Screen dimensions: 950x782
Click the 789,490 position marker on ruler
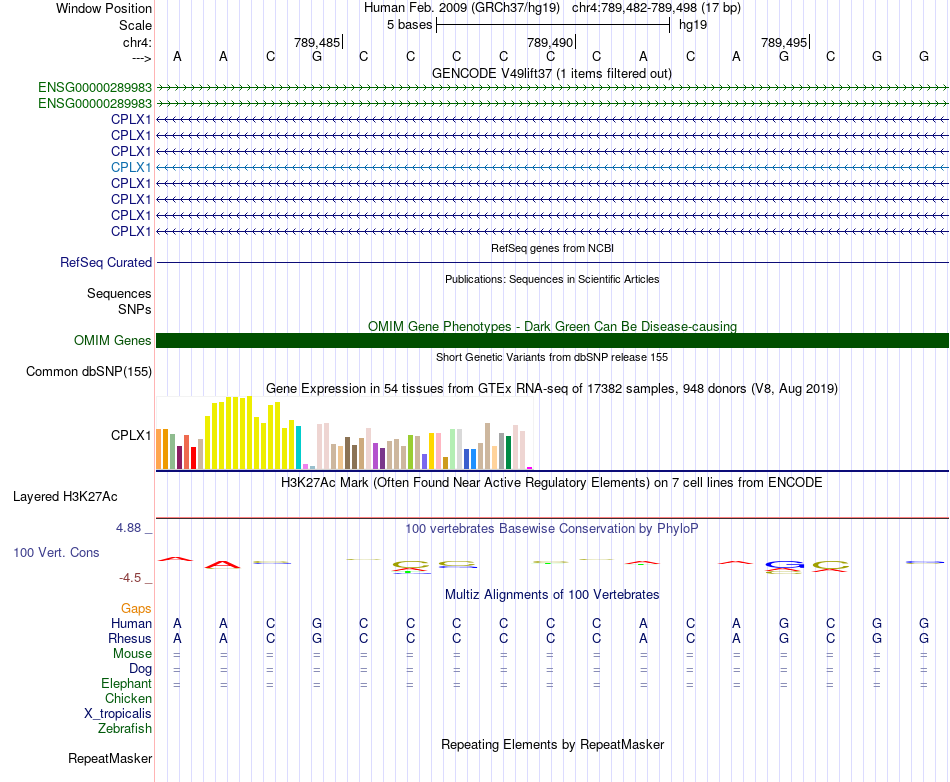click(x=551, y=42)
